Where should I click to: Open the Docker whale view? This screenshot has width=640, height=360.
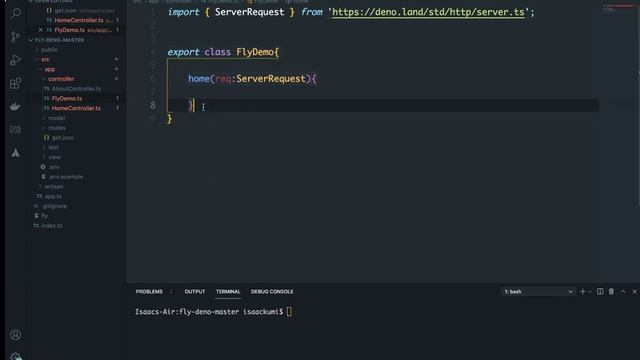point(16,107)
